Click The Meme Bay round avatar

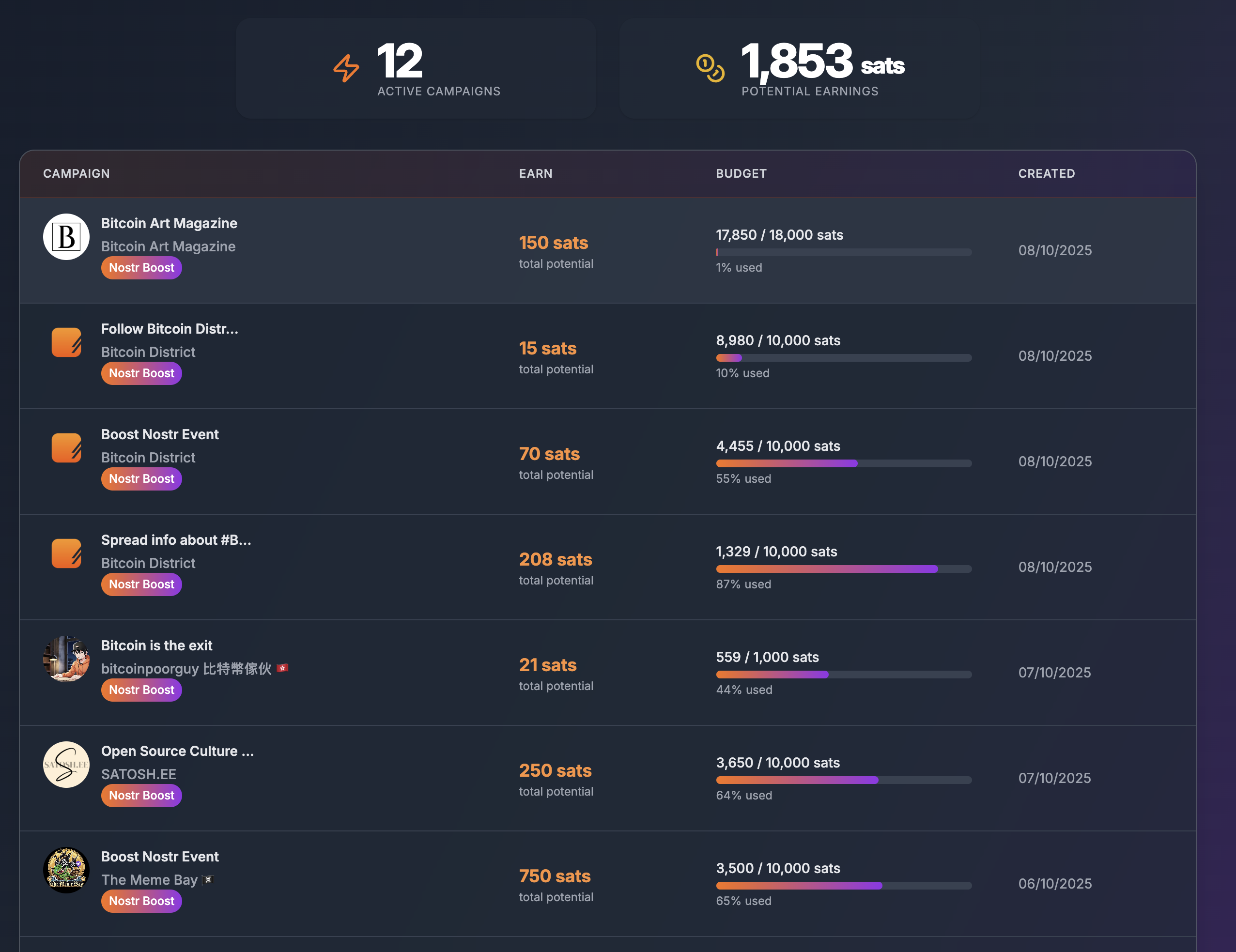pos(66,870)
